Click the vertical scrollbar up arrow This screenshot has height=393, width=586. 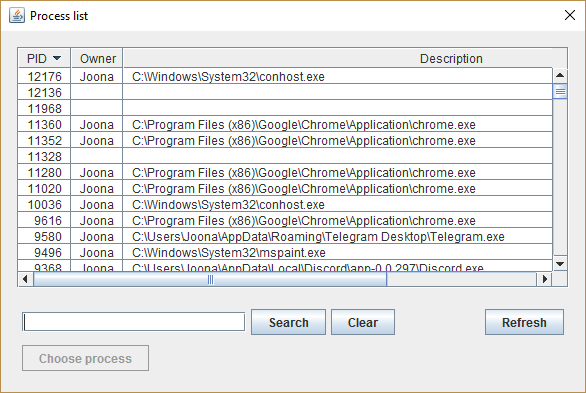pos(560,75)
